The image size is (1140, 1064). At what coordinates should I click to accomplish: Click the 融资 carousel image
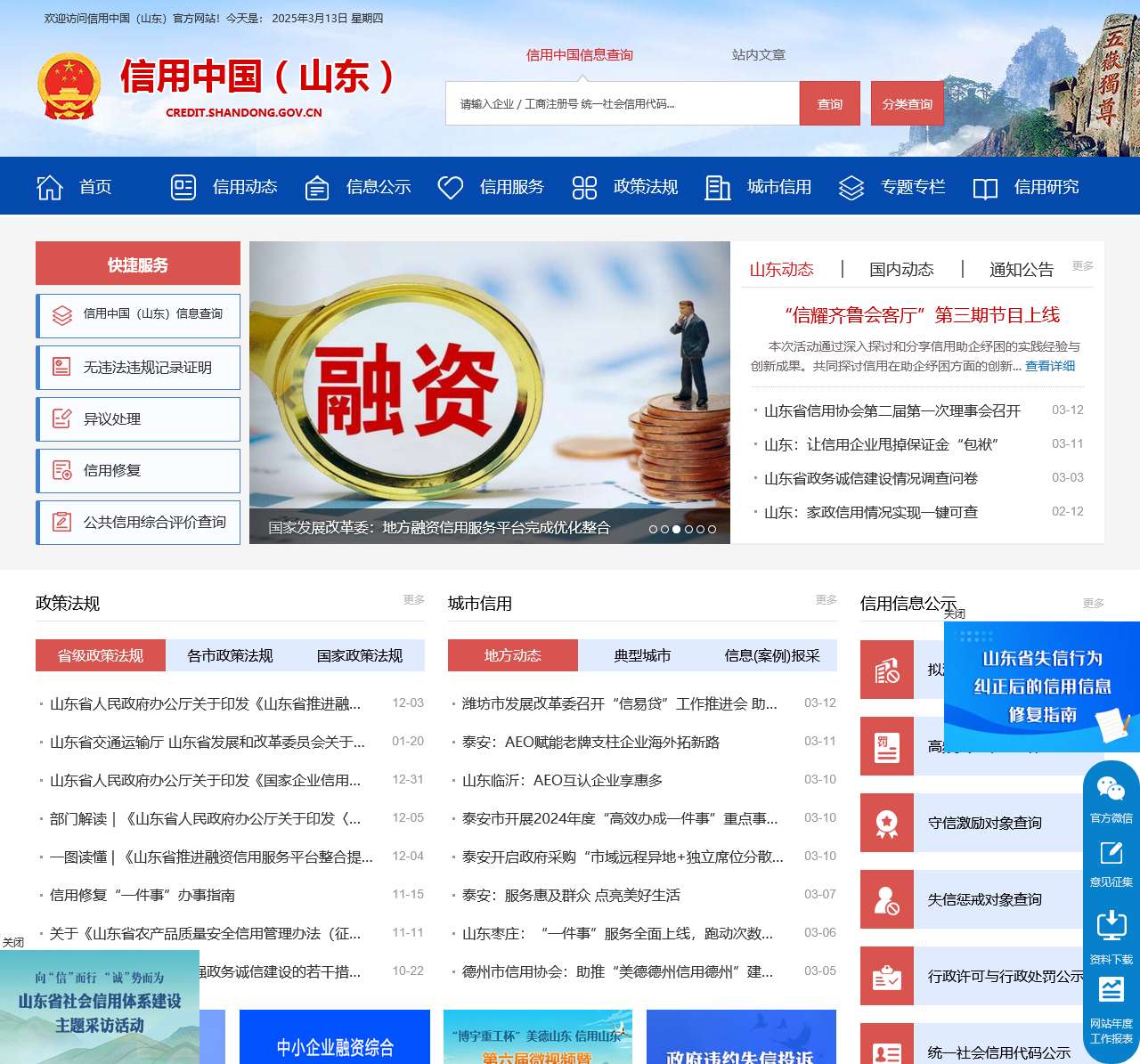tap(490, 393)
